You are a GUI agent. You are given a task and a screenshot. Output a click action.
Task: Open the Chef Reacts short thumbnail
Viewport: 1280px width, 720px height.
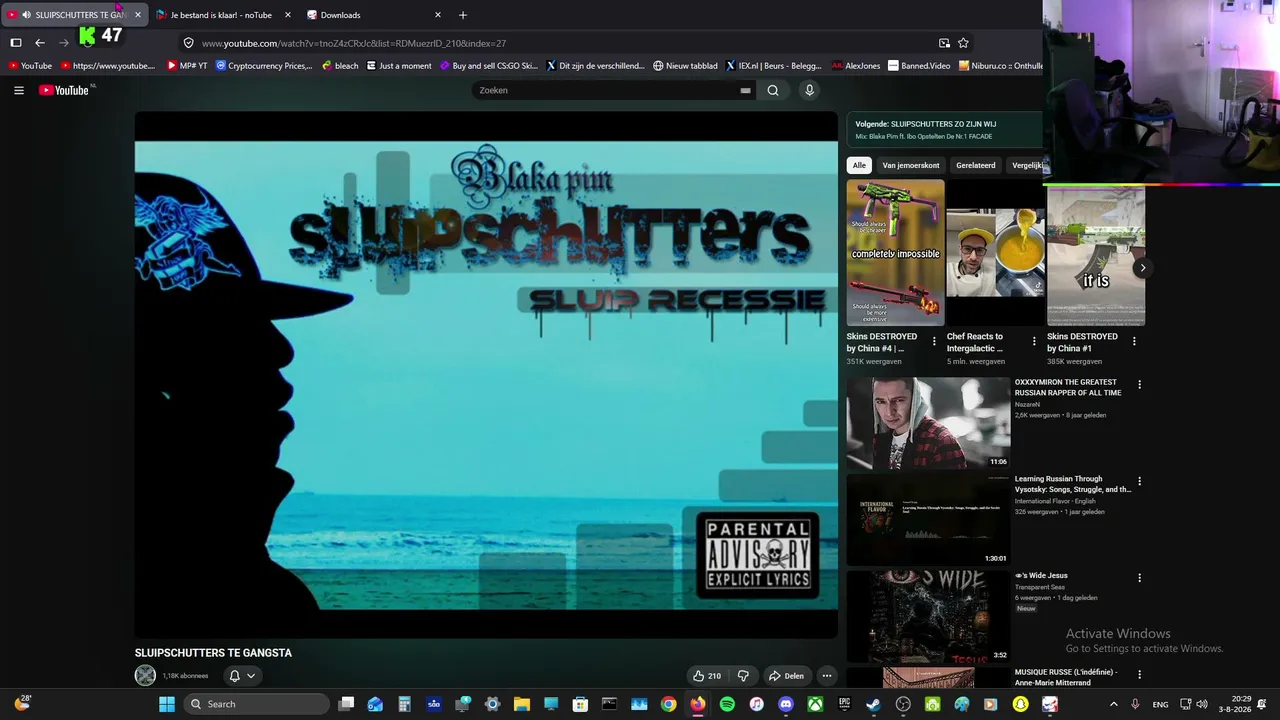(x=995, y=253)
